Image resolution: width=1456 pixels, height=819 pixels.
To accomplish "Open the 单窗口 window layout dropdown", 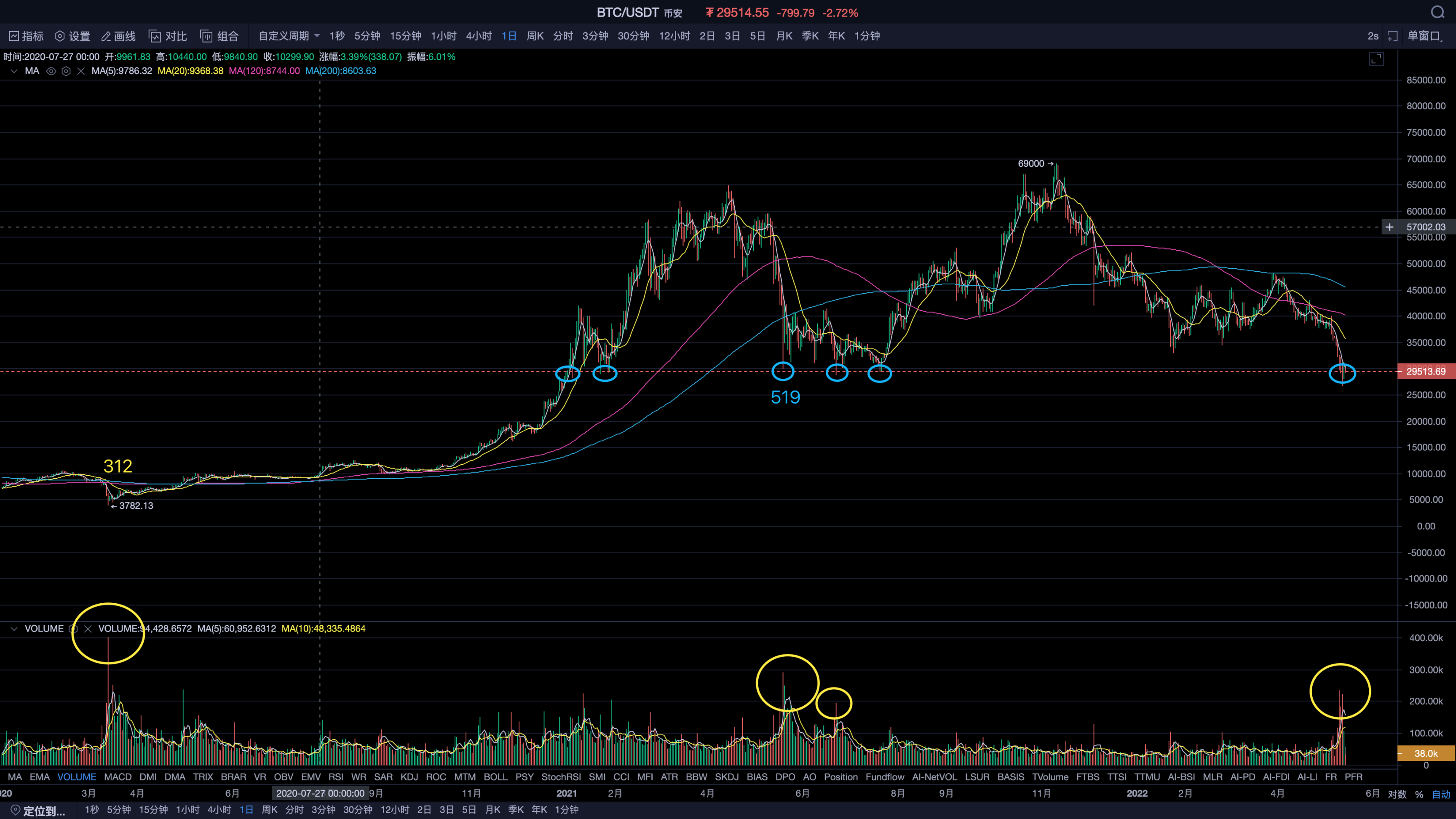I will [1424, 36].
